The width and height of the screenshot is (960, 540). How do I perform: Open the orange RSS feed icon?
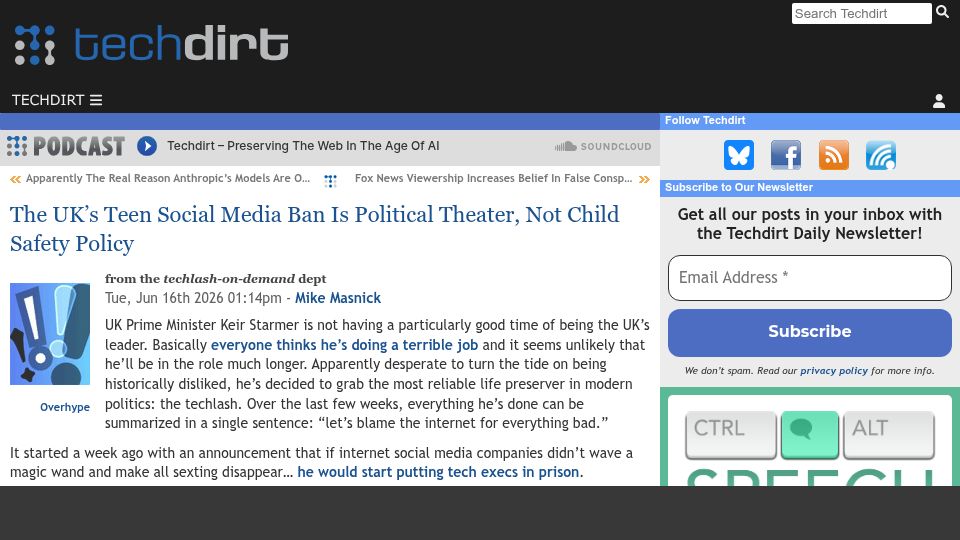[x=834, y=155]
